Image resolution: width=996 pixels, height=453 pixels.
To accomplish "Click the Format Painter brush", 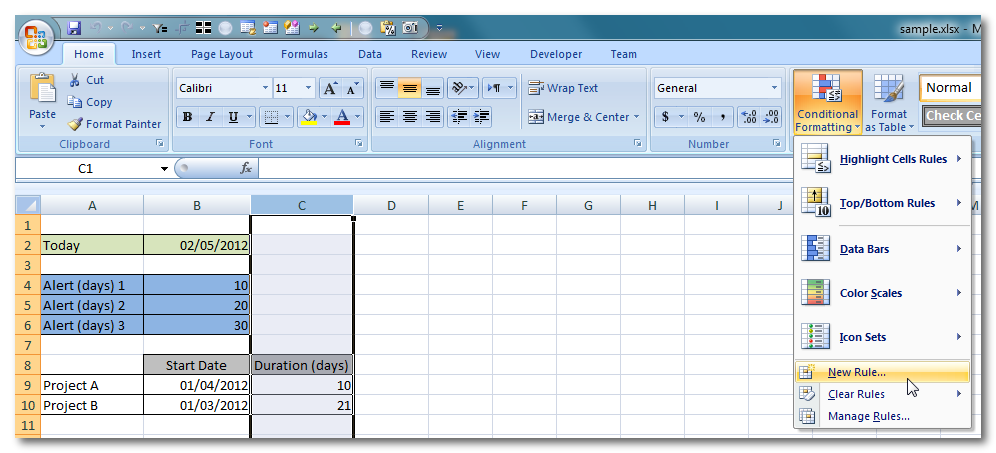I will [x=76, y=124].
